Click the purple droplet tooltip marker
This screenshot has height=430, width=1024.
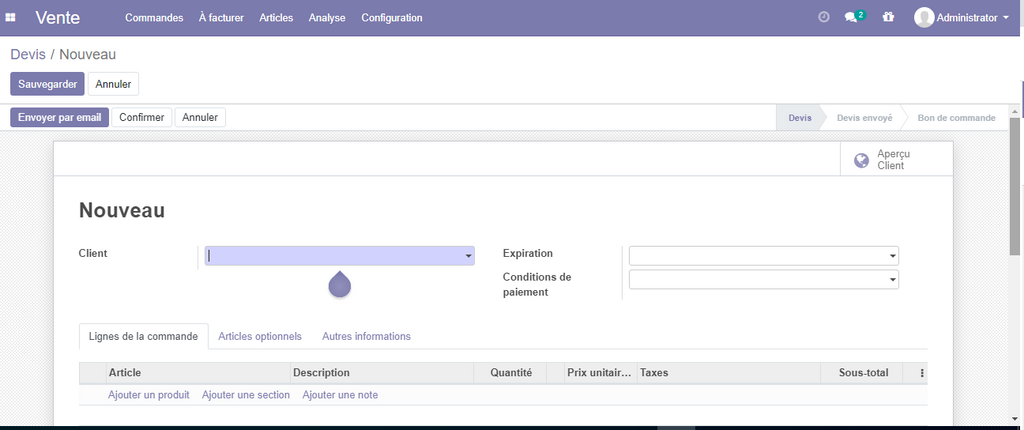click(x=340, y=285)
